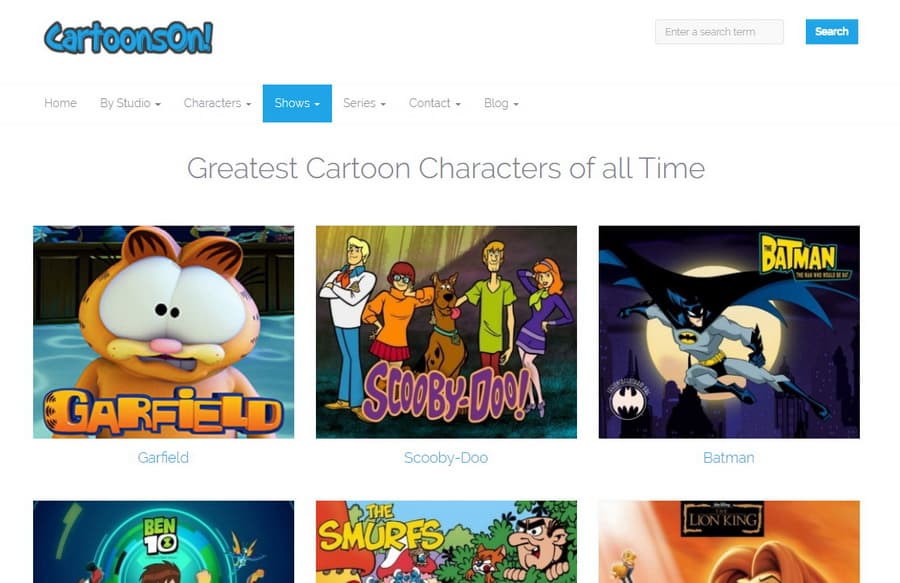This screenshot has height=583, width=900.
Task: Open The Lion King thumbnail
Action: [x=729, y=542]
